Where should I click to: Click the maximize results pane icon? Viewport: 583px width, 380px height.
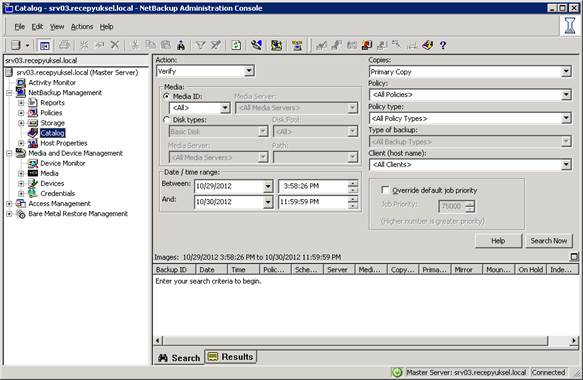tap(574, 257)
